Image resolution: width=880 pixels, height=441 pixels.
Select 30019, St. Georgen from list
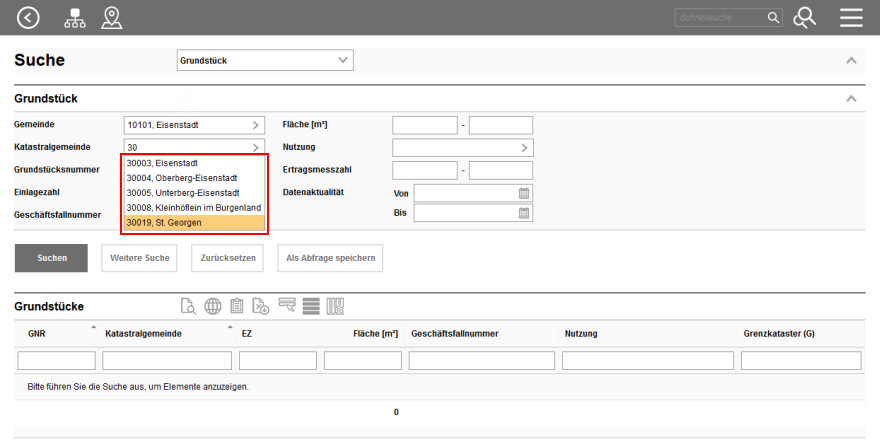pos(194,222)
